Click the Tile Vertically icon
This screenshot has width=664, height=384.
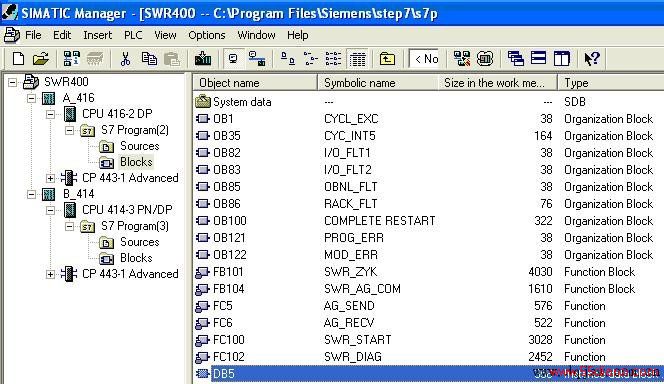pyautogui.click(x=562, y=58)
